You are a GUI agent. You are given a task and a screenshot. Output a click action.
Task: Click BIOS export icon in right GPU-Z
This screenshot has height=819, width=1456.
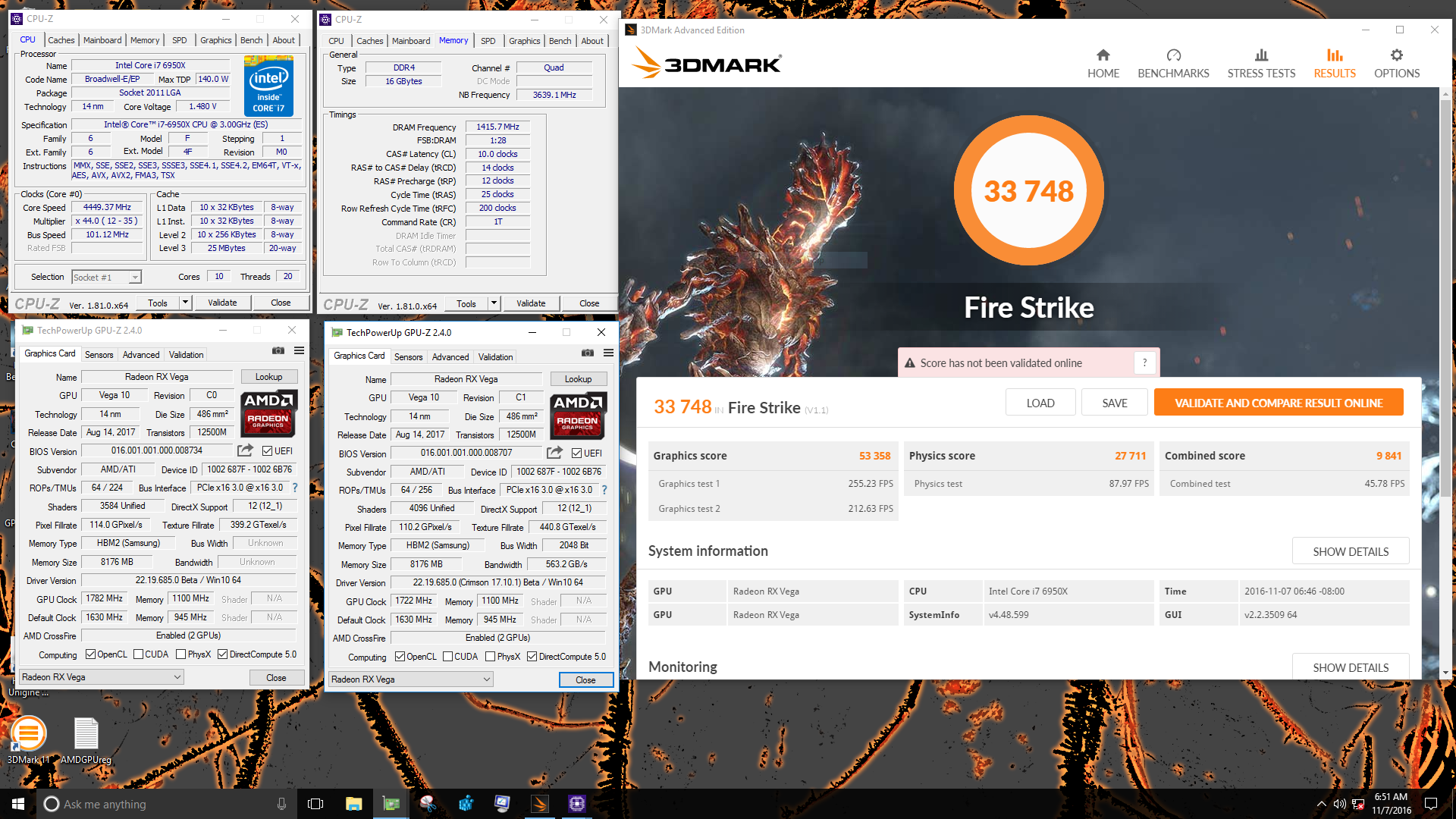(555, 453)
